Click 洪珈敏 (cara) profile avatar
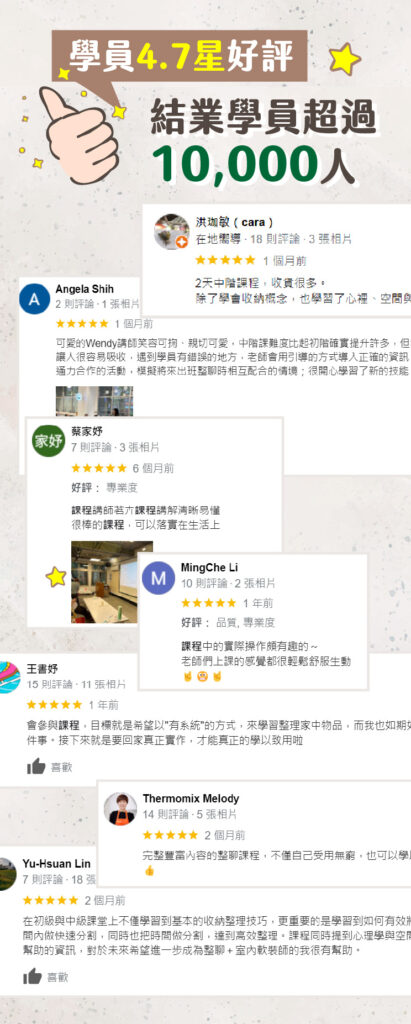This screenshot has width=411, height=1024. 172,231
